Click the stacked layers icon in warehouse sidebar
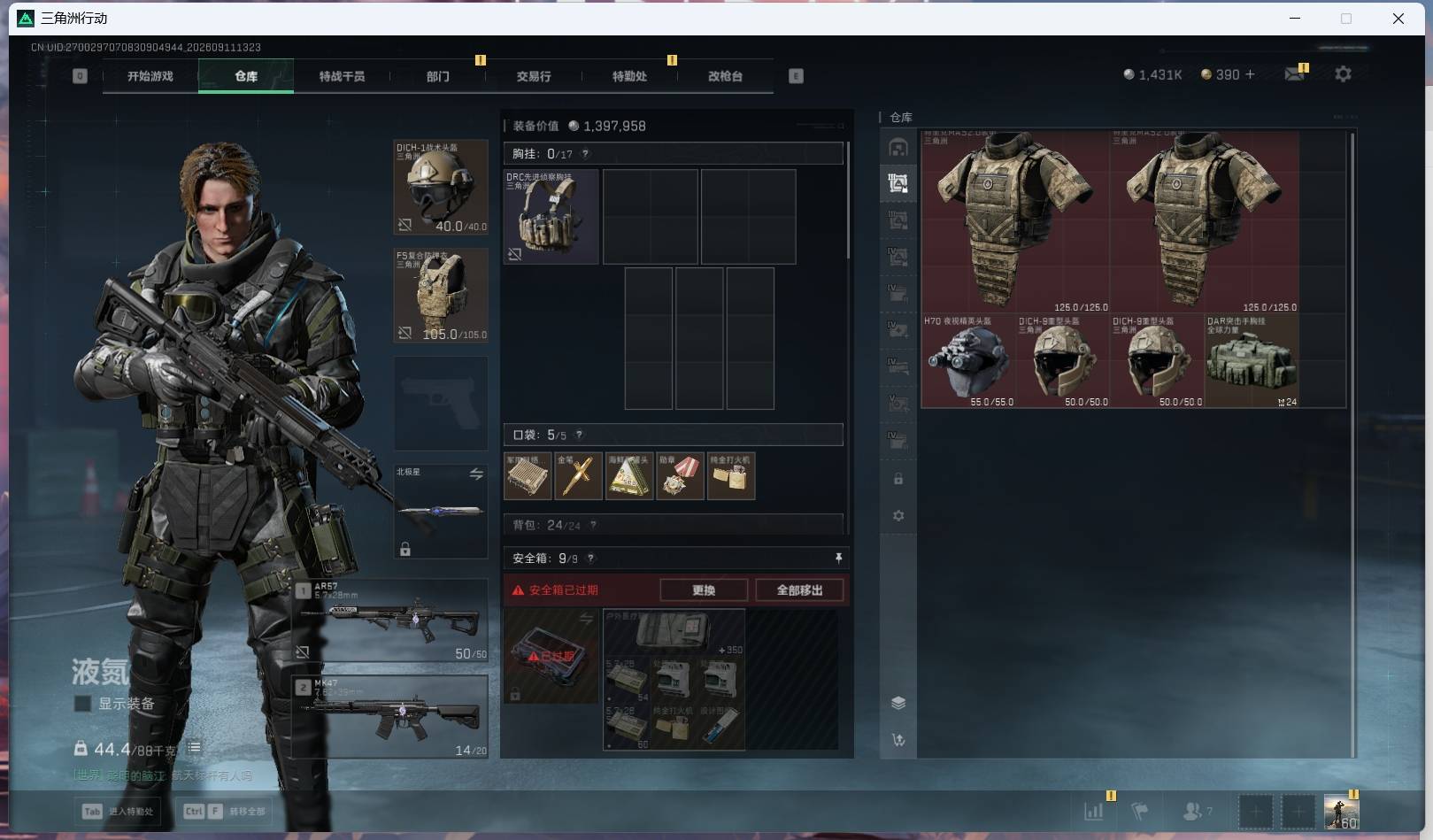 898,703
